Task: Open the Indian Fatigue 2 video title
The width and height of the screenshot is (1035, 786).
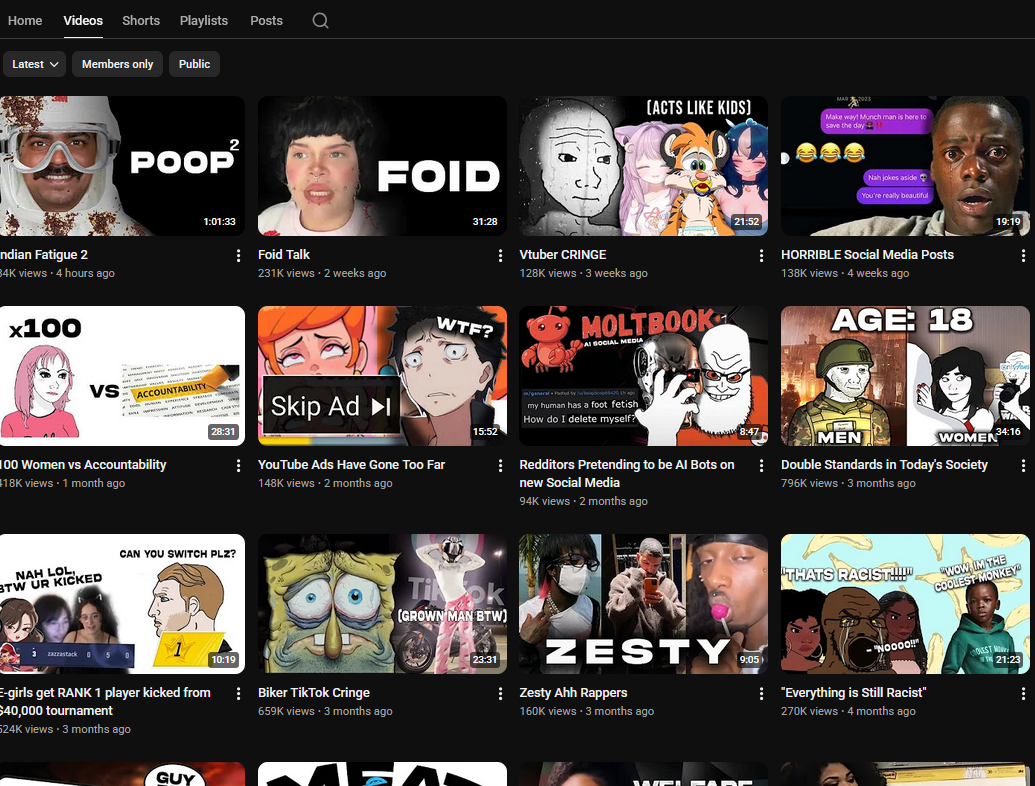Action: pos(44,255)
